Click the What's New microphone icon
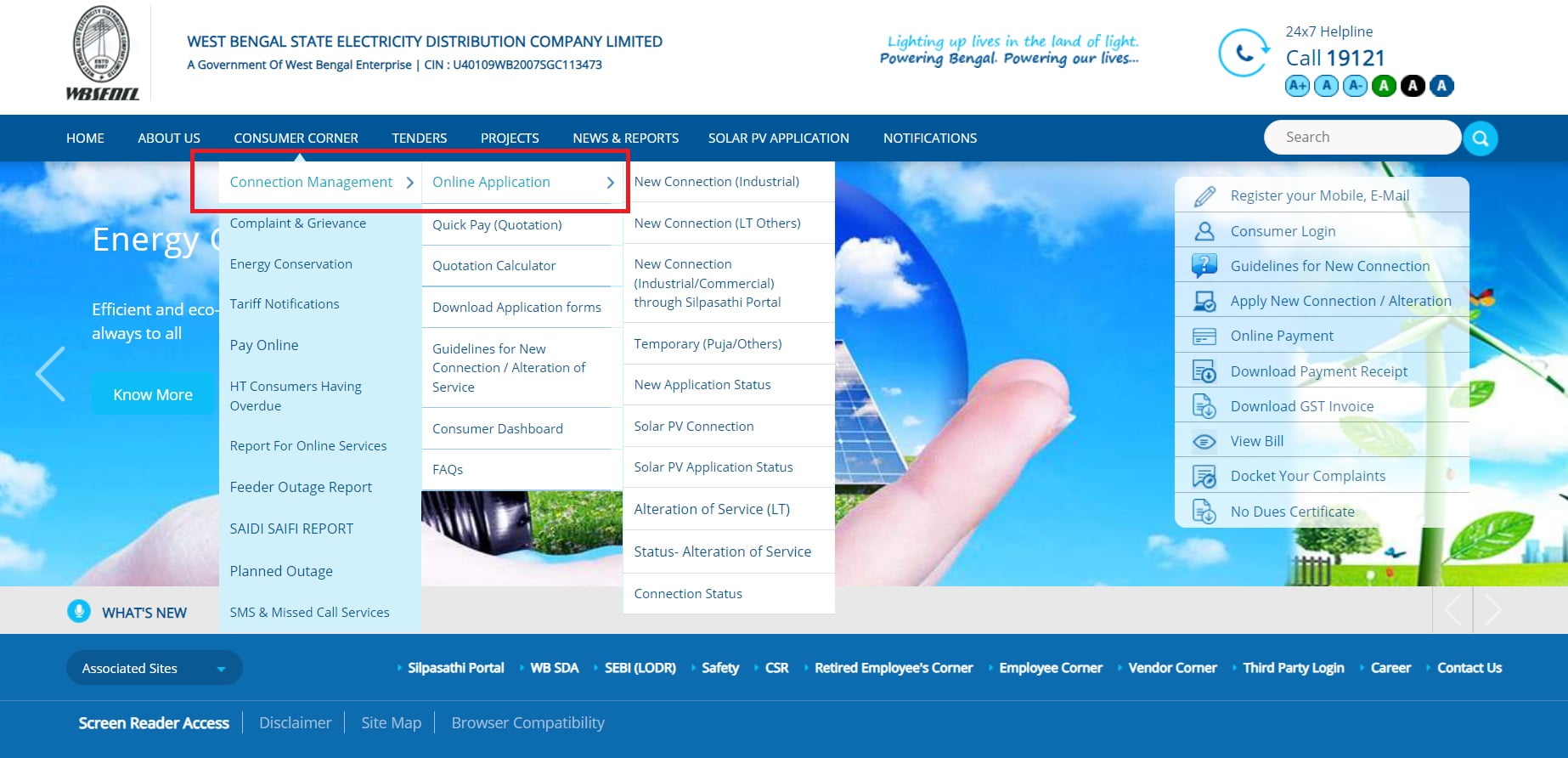Screen dimensions: 1568x758 (79, 611)
